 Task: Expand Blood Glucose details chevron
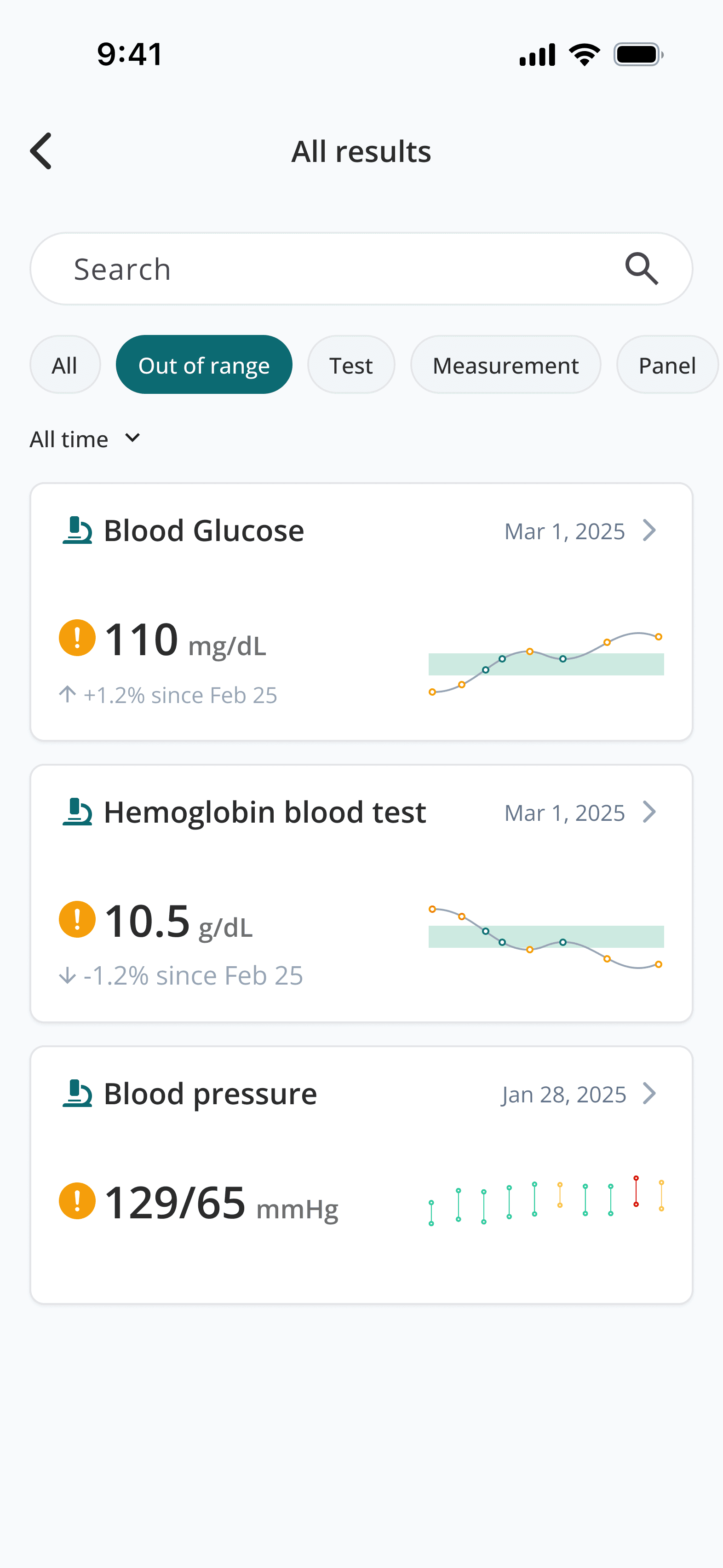[x=649, y=530]
